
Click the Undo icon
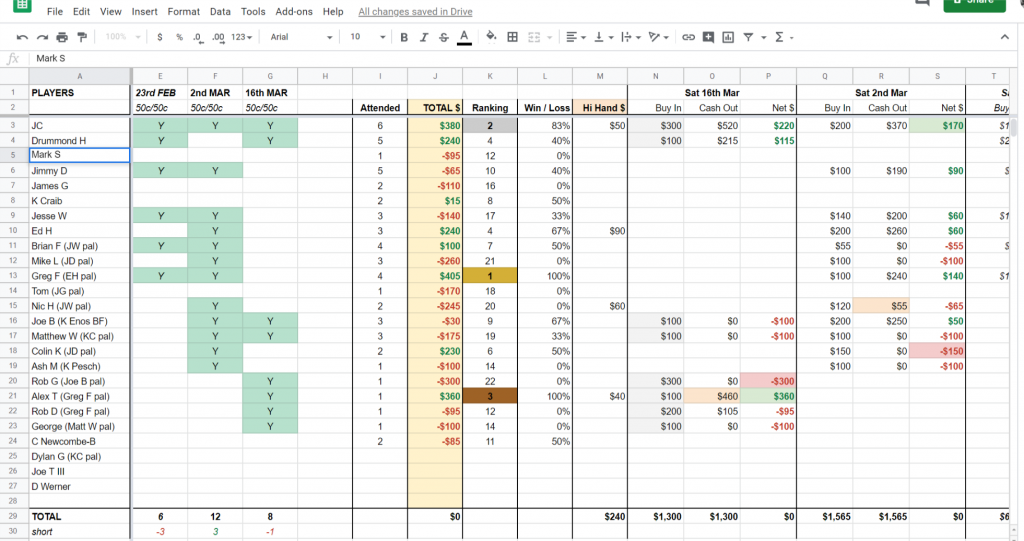[21, 37]
